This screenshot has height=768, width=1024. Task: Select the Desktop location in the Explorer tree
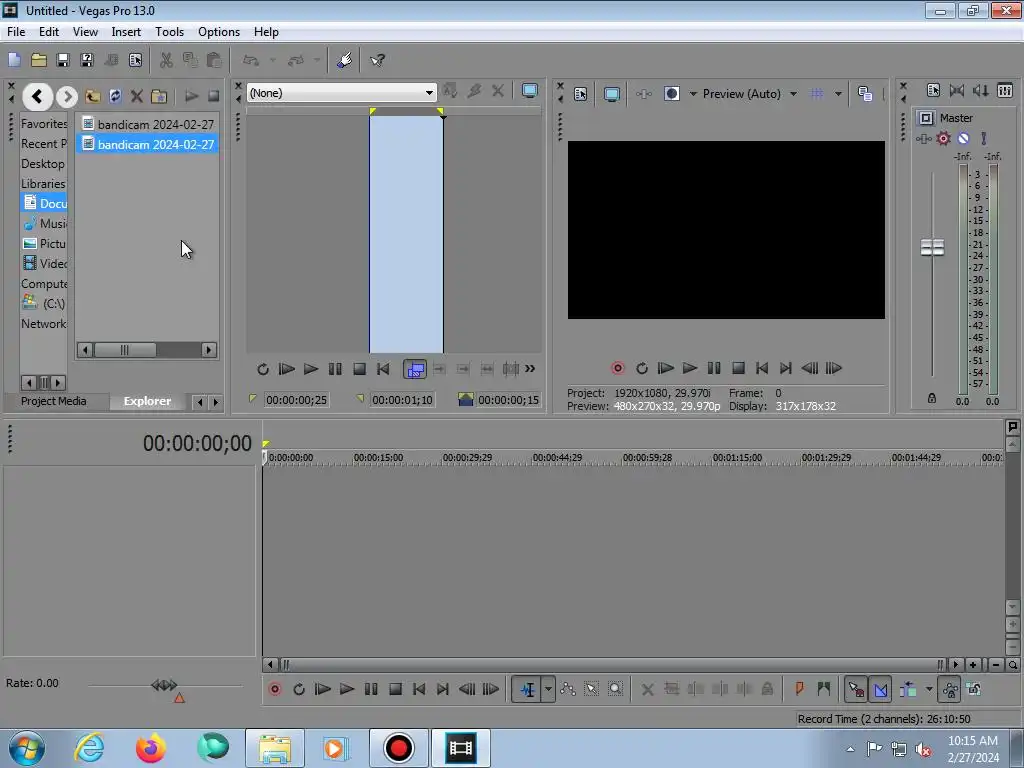pos(42,164)
